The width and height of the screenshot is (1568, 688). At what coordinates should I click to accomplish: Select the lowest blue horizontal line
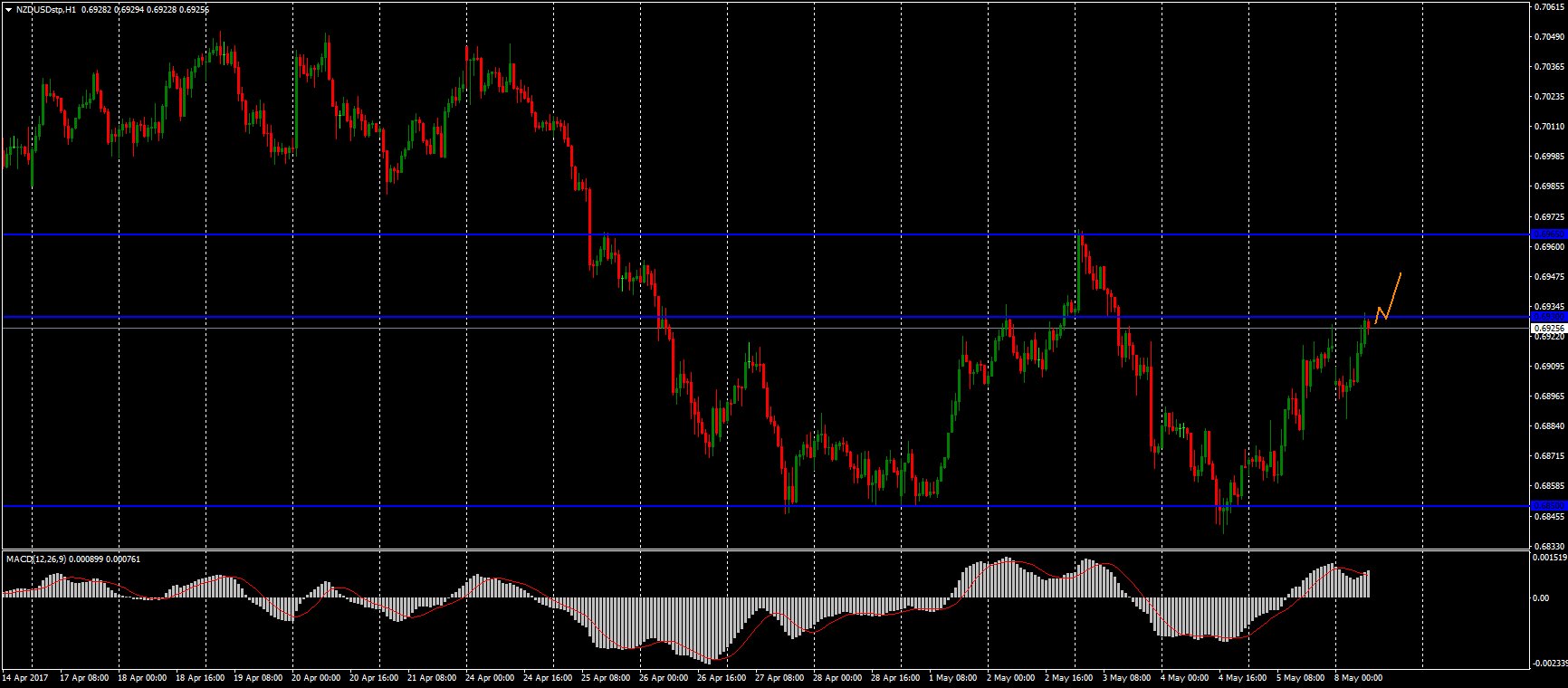(764, 505)
